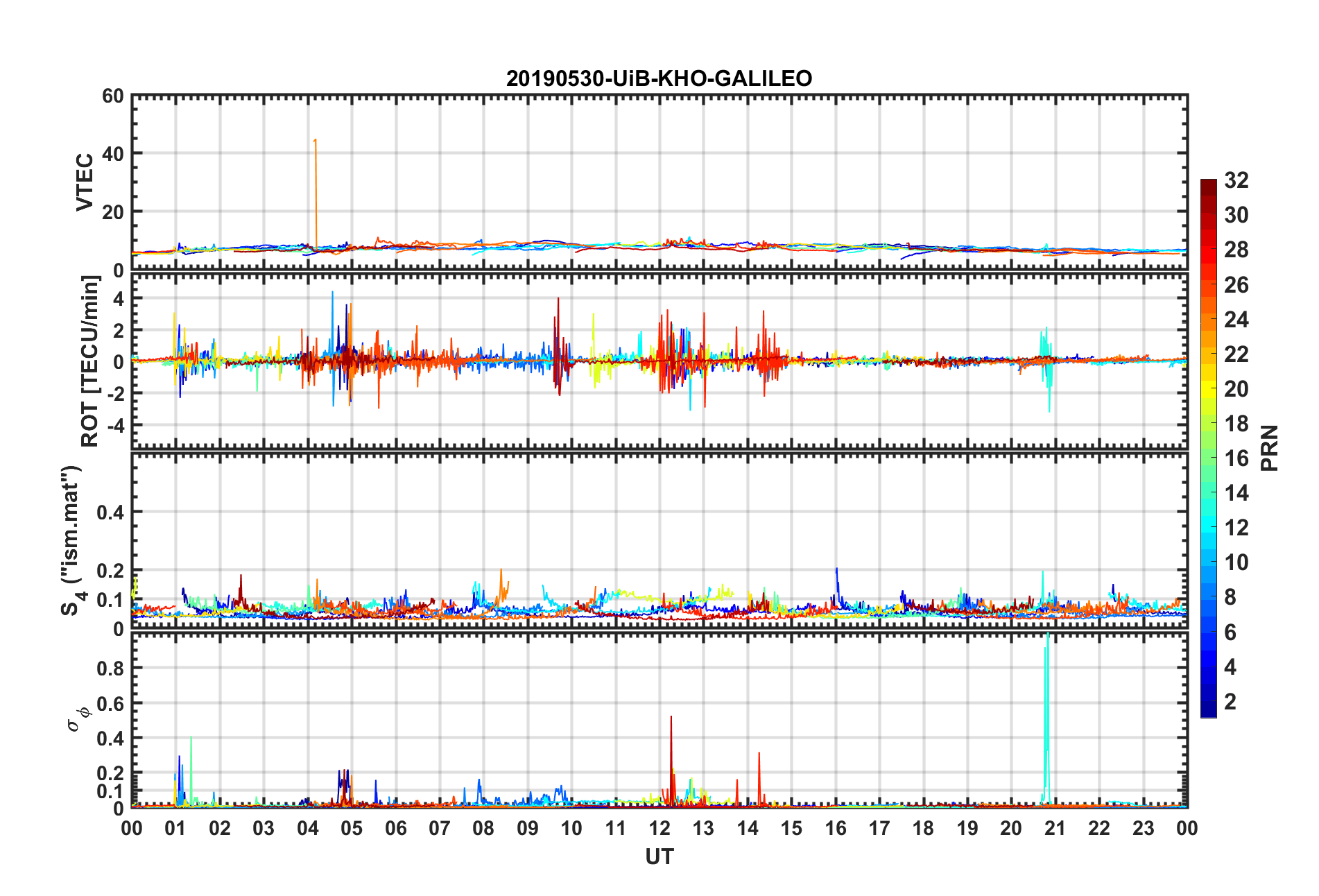Viewport: 1319px width, 896px height.
Task: Click the 11 hour tick on UT axis
Action: (616, 828)
